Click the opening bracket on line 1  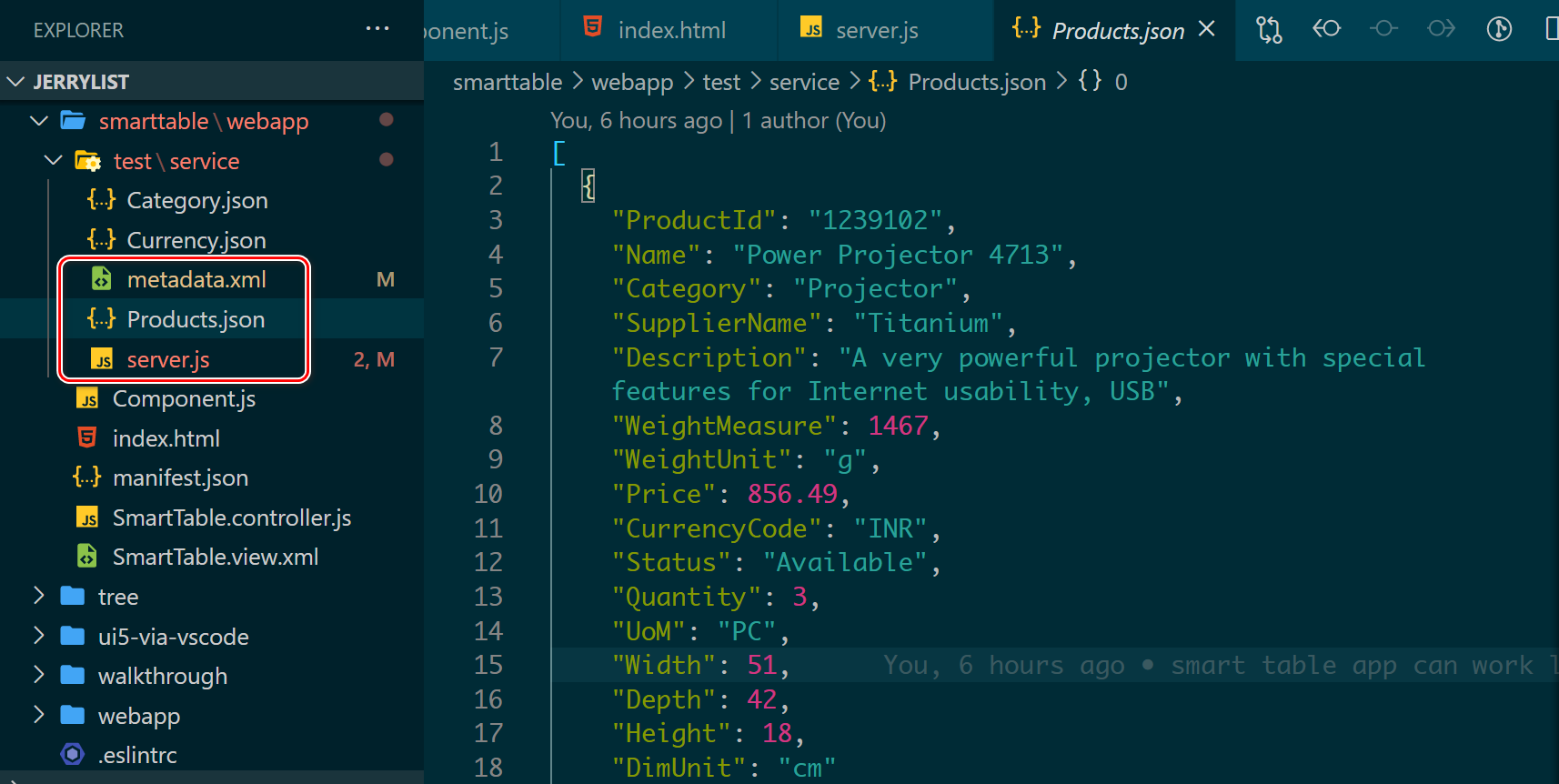click(x=559, y=152)
